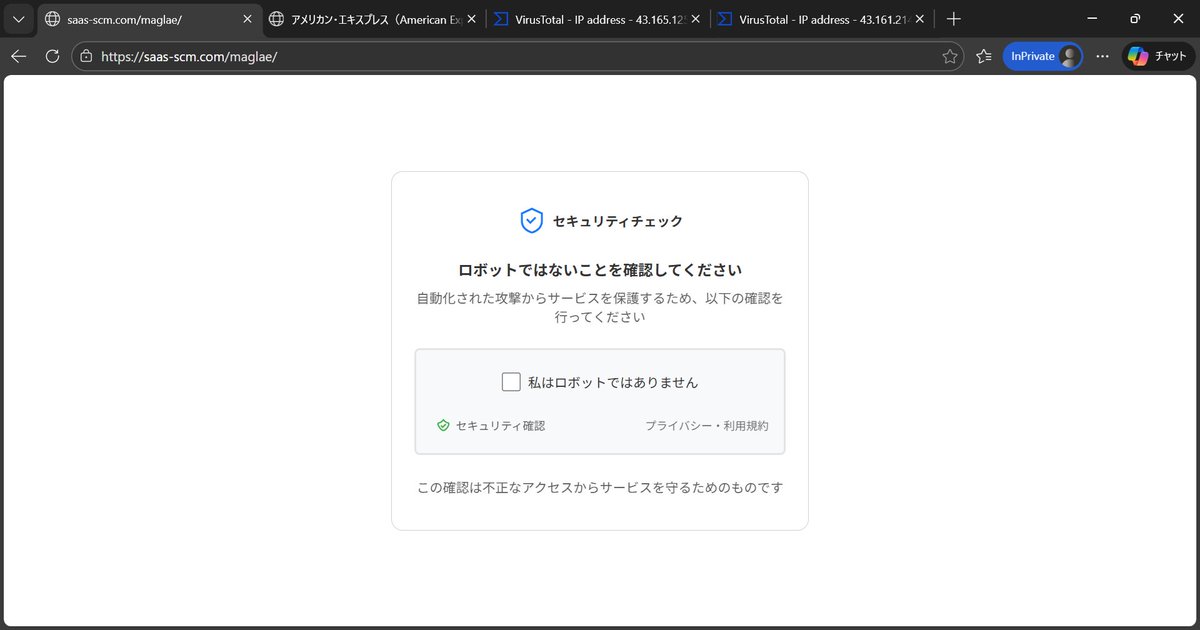This screenshot has height=630, width=1200.
Task: Check the 私はロボットではありません checkbox
Action: (x=510, y=381)
